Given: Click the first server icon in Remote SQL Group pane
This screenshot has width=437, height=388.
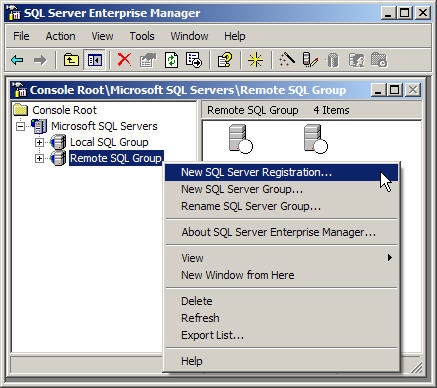Looking at the screenshot, I should 241,139.
